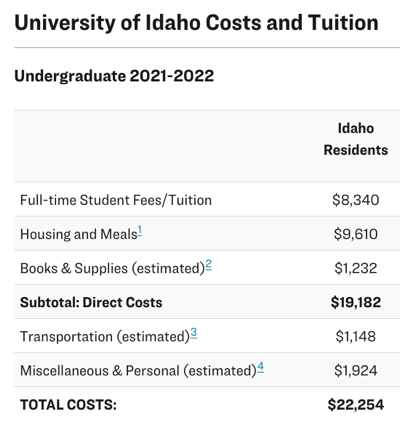This screenshot has height=425, width=400.
Task: Open footnote 3 link after Transportation (estimated)
Action: (x=194, y=333)
